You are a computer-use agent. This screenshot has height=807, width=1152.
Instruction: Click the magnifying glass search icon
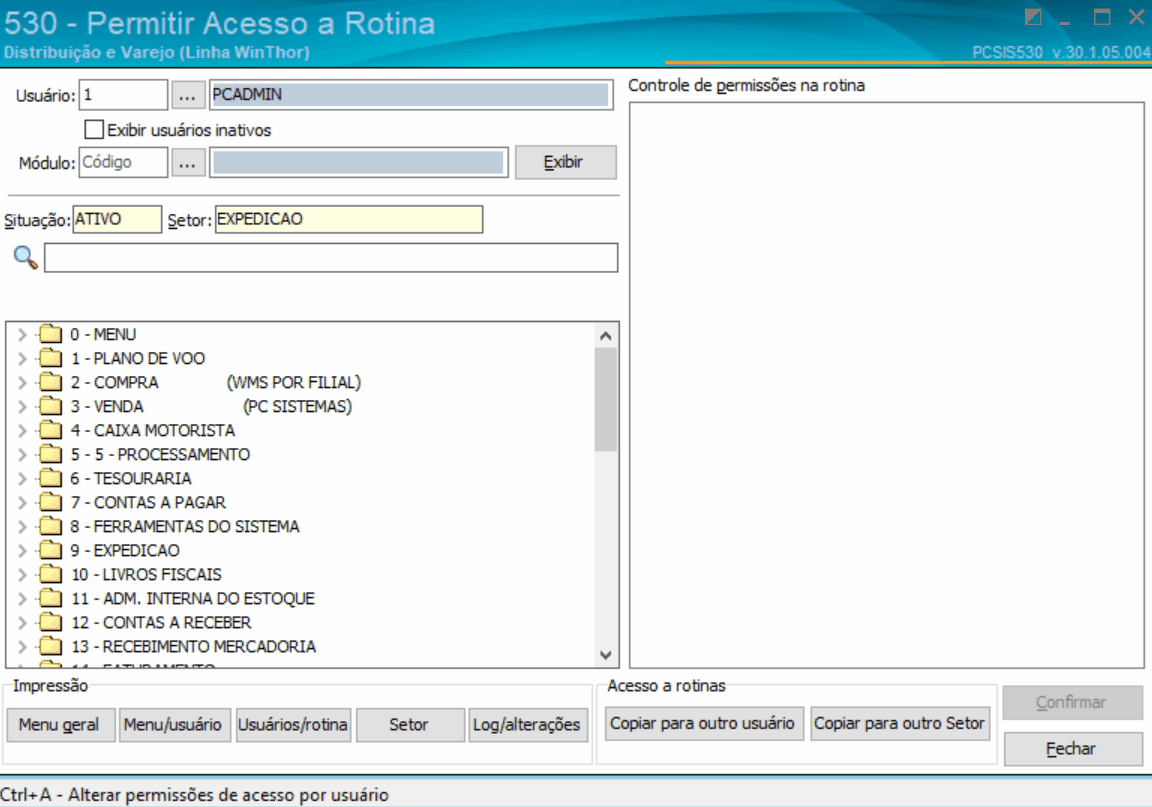point(25,257)
